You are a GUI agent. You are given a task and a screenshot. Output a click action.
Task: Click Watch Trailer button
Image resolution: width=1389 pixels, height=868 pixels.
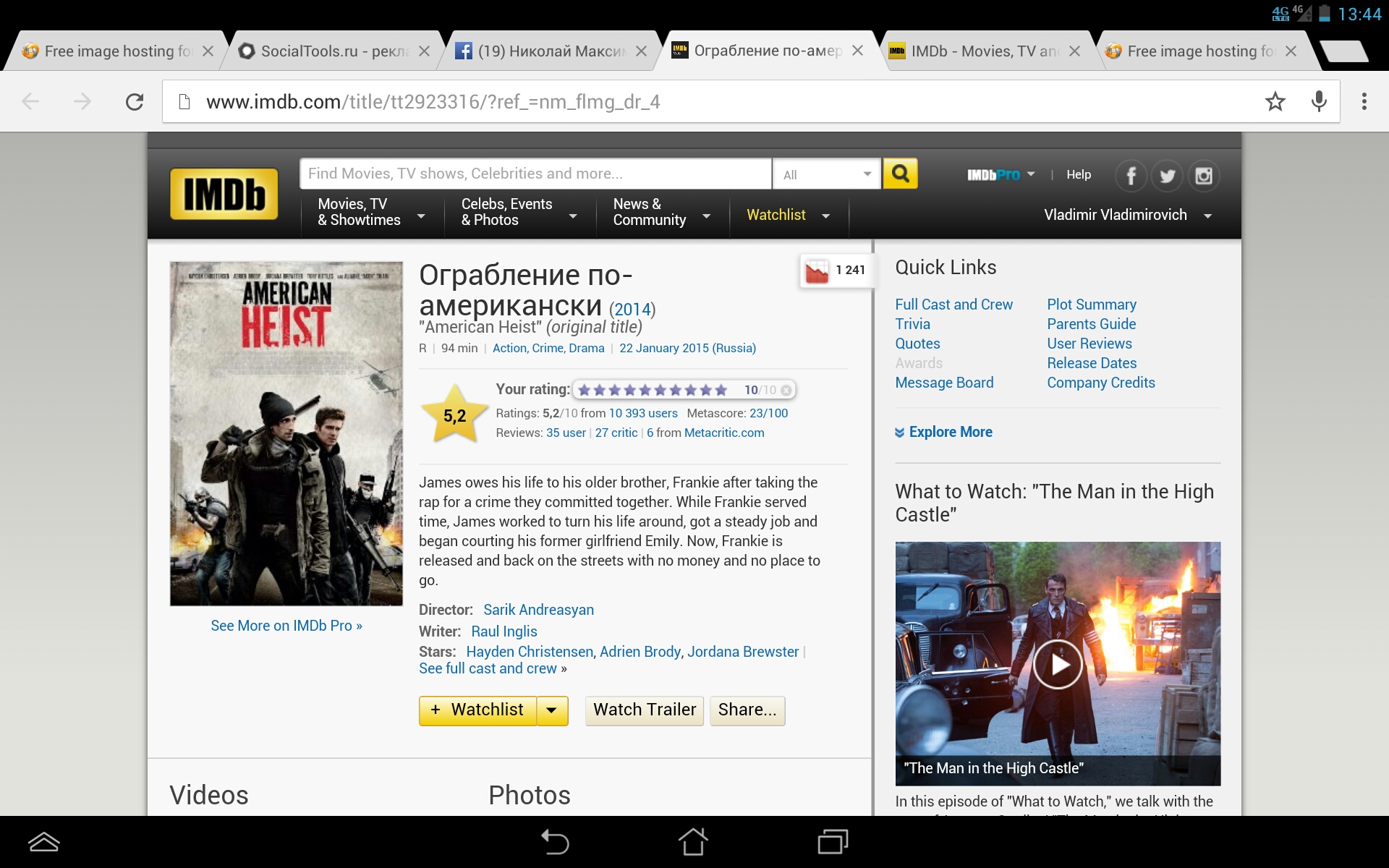(645, 710)
